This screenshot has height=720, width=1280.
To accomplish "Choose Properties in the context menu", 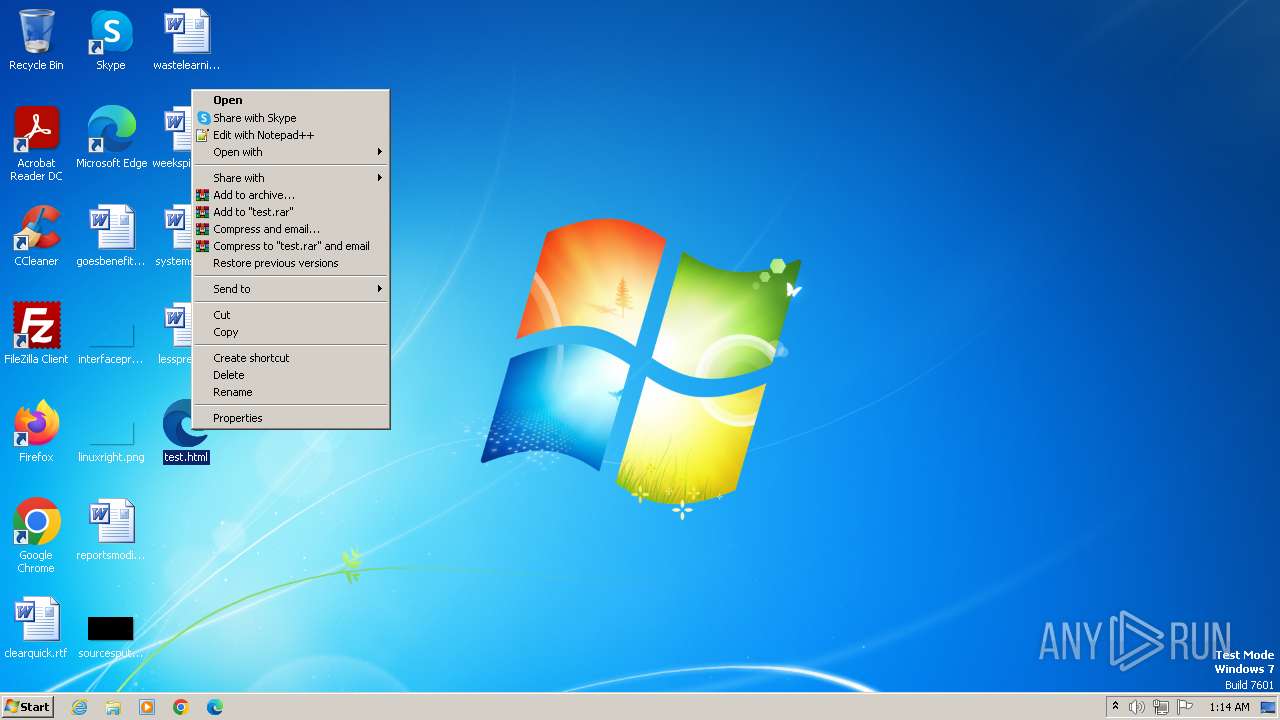I will point(291,418).
